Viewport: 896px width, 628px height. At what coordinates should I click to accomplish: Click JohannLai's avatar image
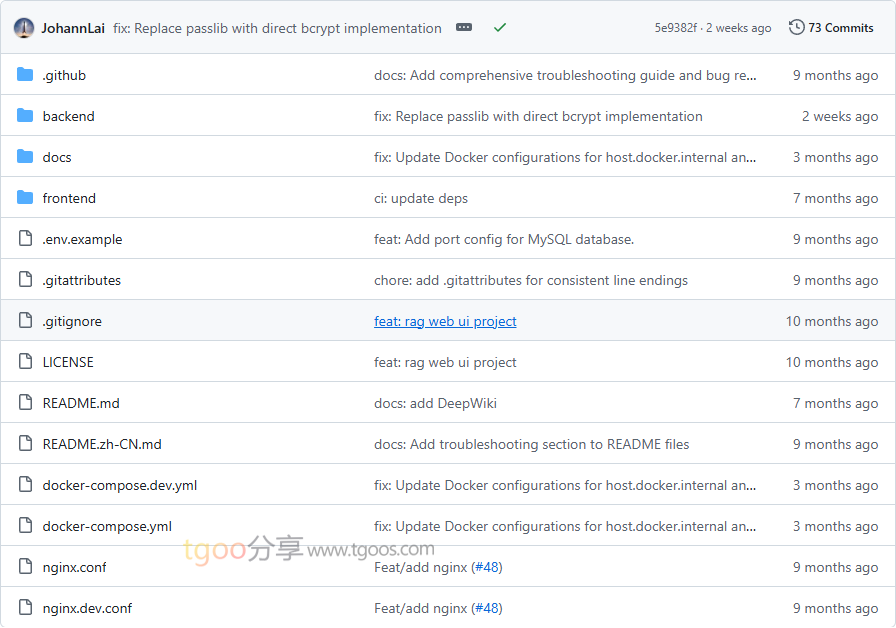pyautogui.click(x=24, y=28)
